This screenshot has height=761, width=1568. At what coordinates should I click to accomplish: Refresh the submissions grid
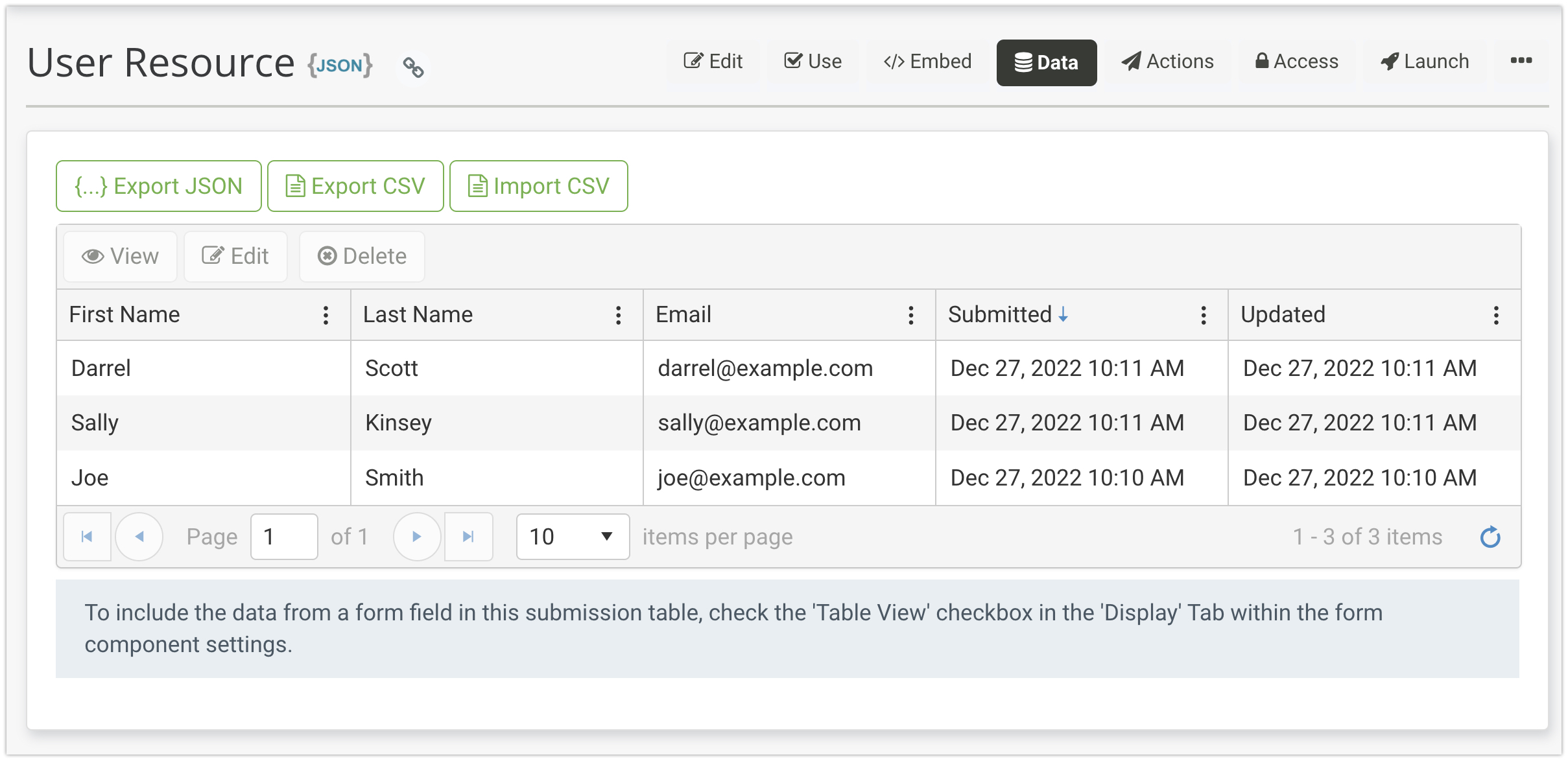(1490, 537)
